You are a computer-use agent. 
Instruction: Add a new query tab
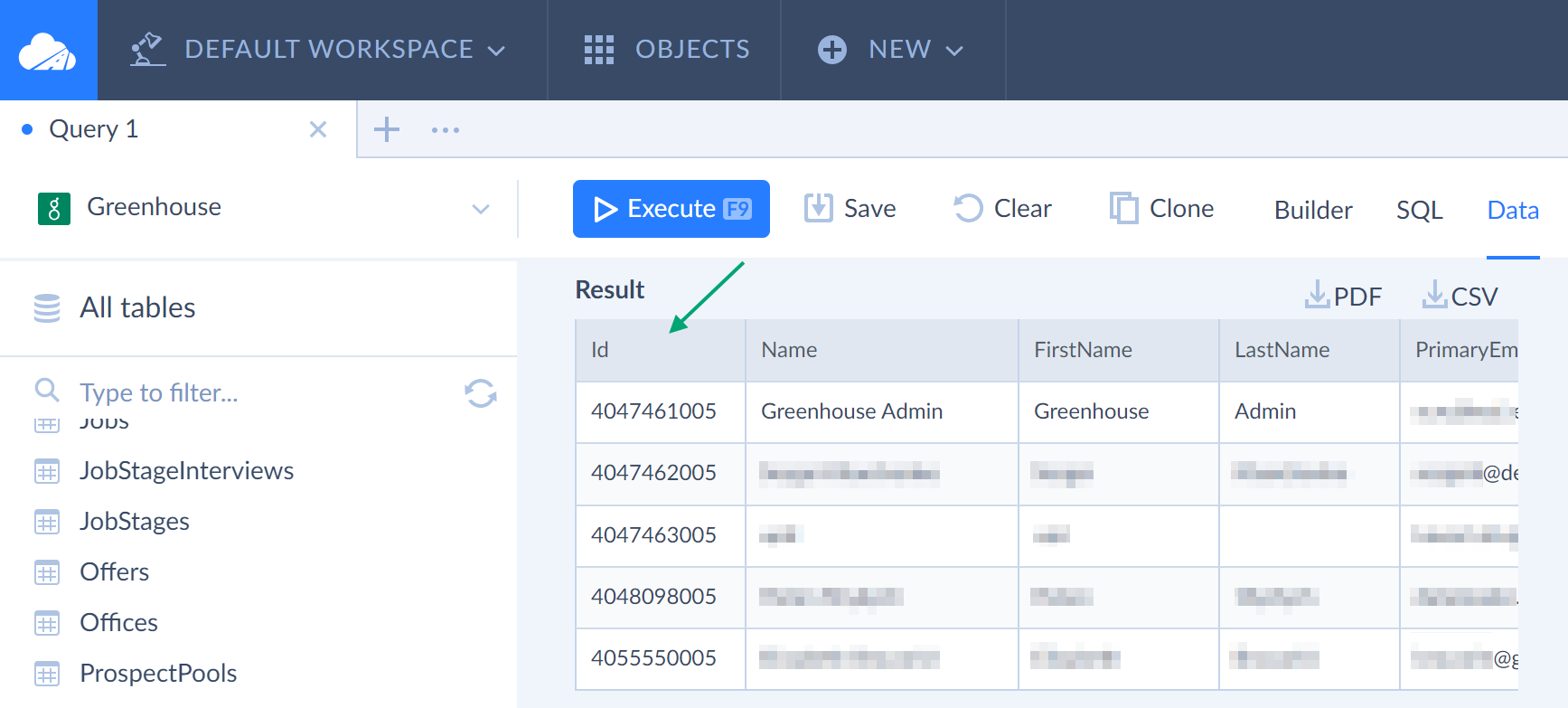pyautogui.click(x=387, y=129)
